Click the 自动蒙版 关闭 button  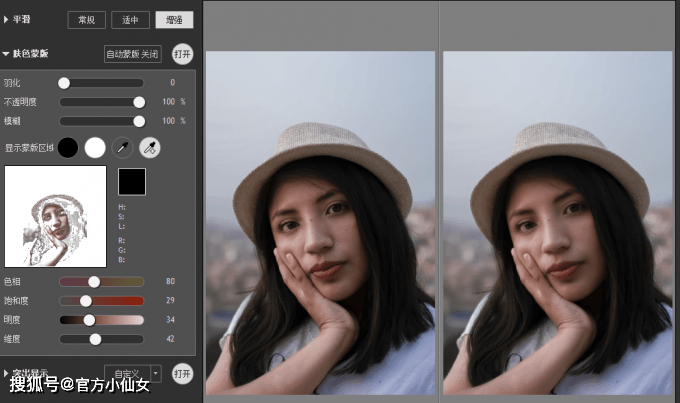click(133, 54)
